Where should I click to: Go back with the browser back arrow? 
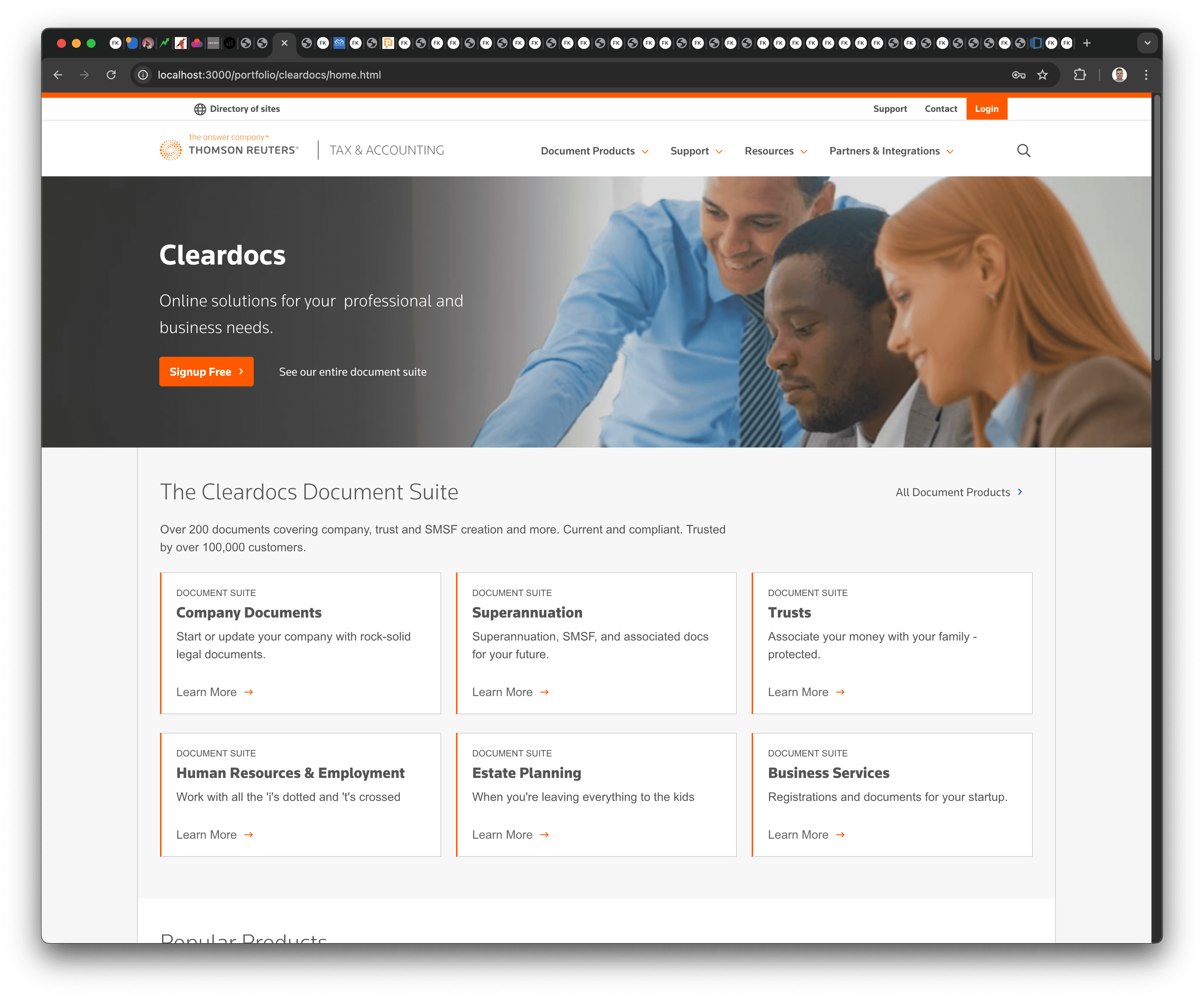coord(58,74)
